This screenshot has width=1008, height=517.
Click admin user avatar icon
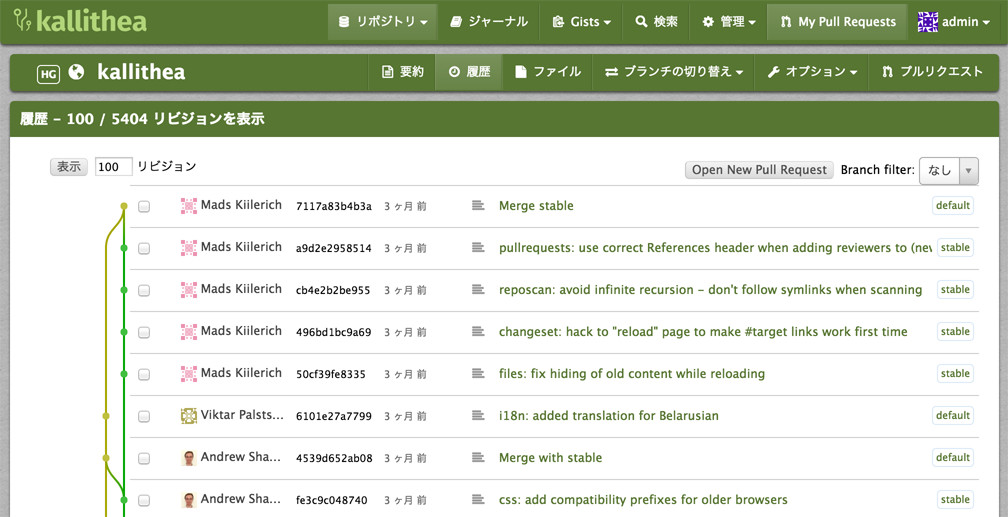tap(928, 22)
